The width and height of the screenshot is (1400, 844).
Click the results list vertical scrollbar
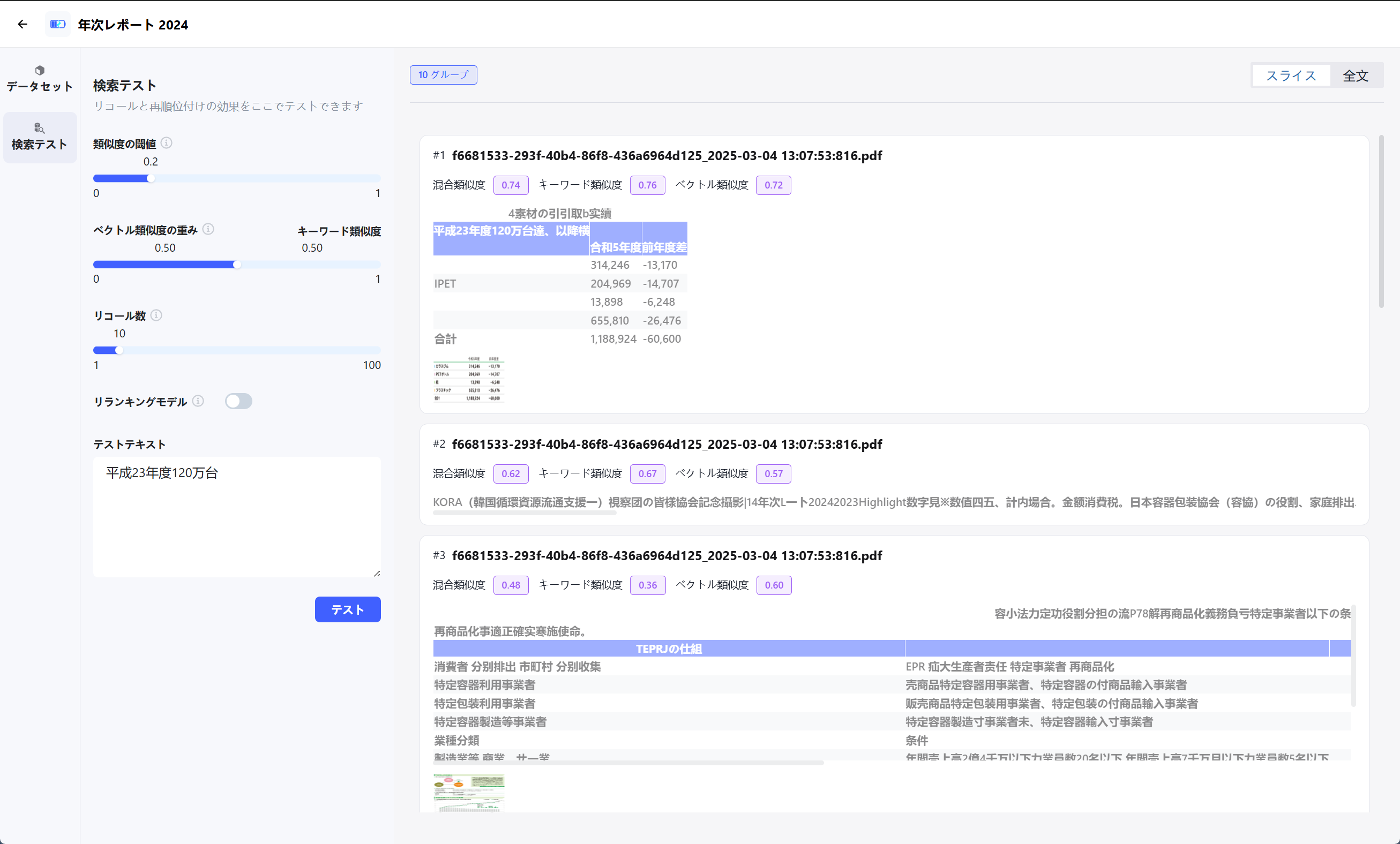pyautogui.click(x=1381, y=222)
